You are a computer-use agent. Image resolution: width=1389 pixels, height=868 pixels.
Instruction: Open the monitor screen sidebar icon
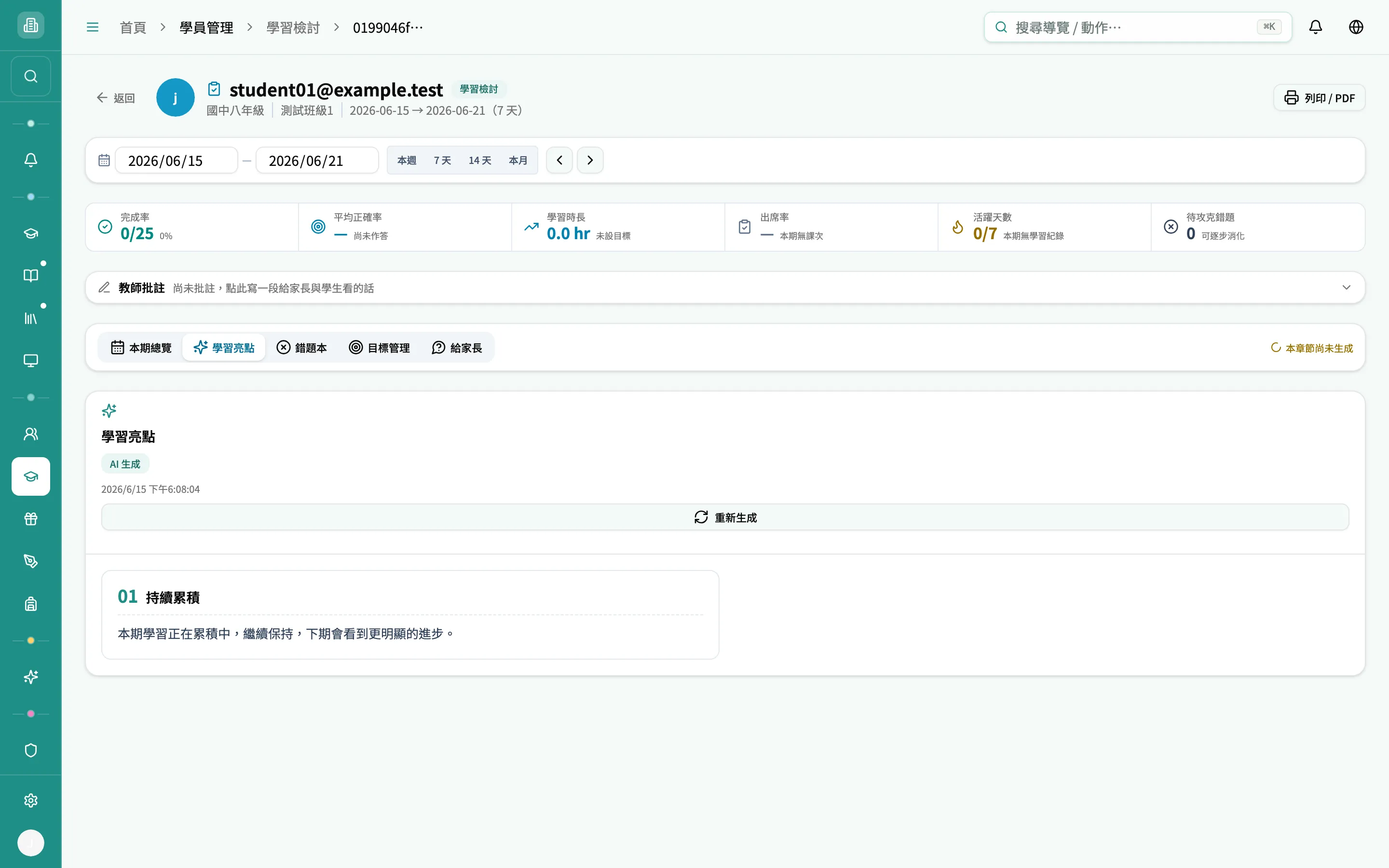[30, 361]
